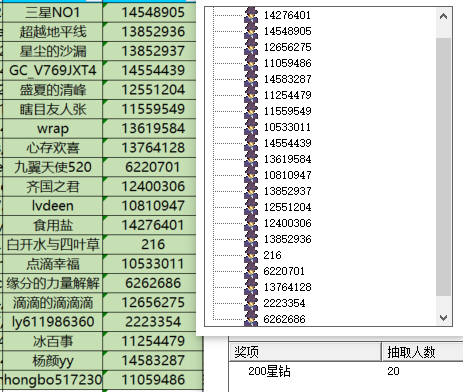Click the avatar icon beside 13619584 in list
Viewport: 463px width, 392px height.
pyautogui.click(x=251, y=159)
